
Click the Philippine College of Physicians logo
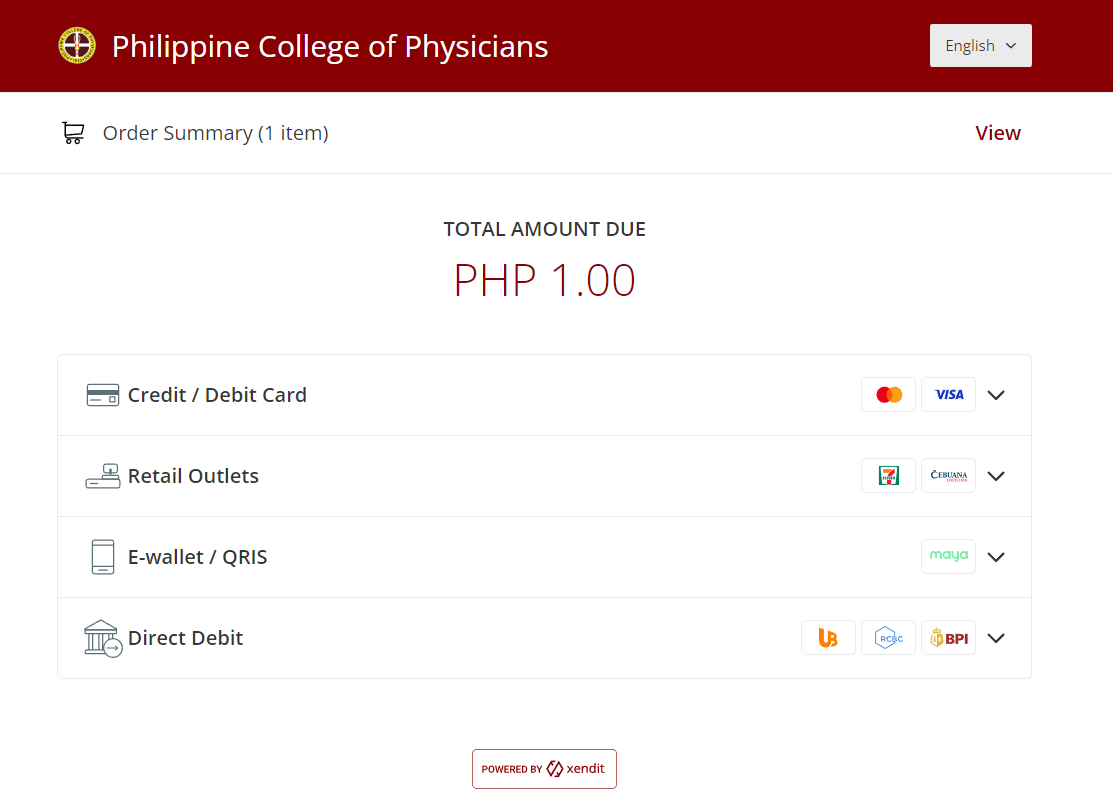[x=77, y=46]
